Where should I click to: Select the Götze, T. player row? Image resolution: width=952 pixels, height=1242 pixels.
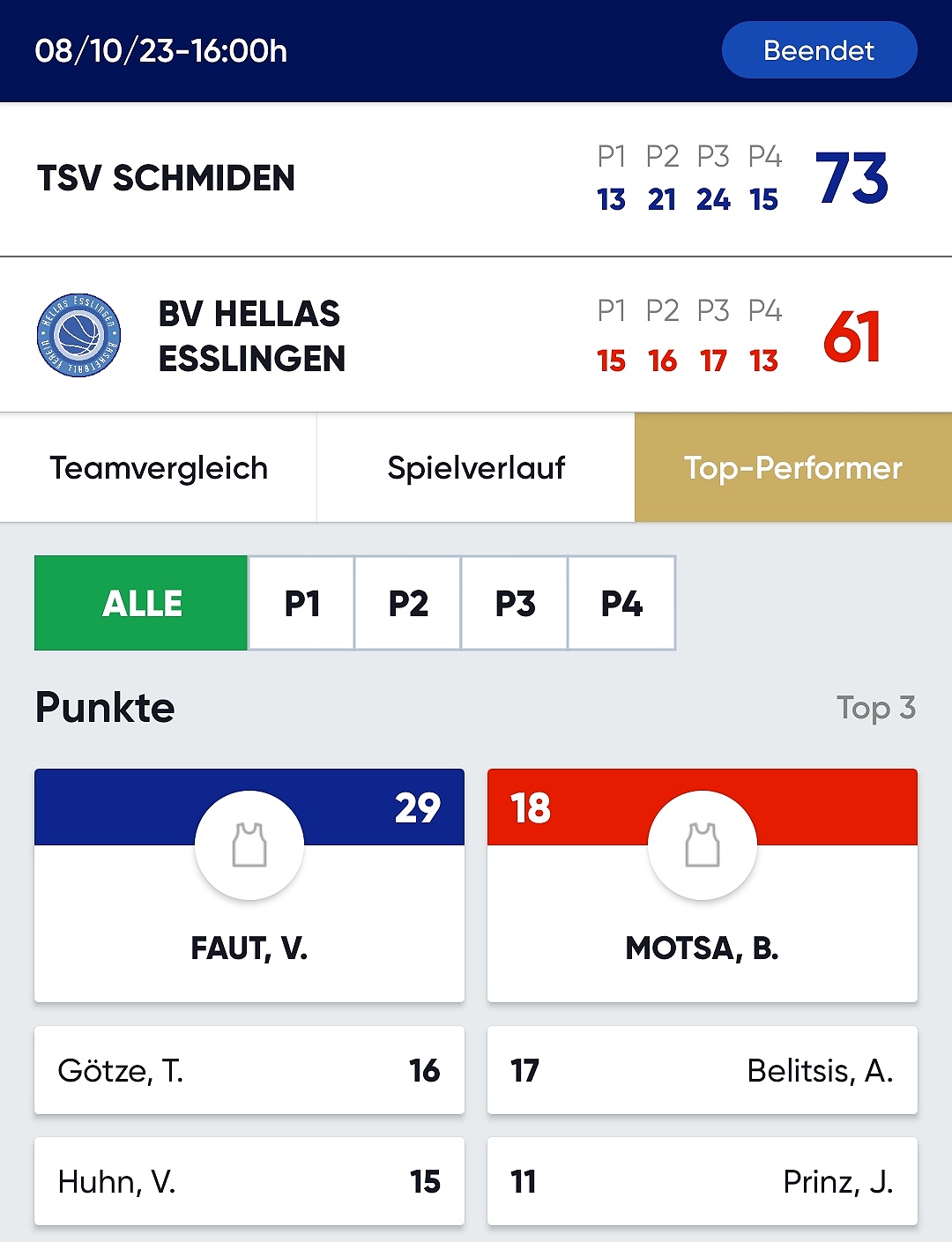(249, 1070)
